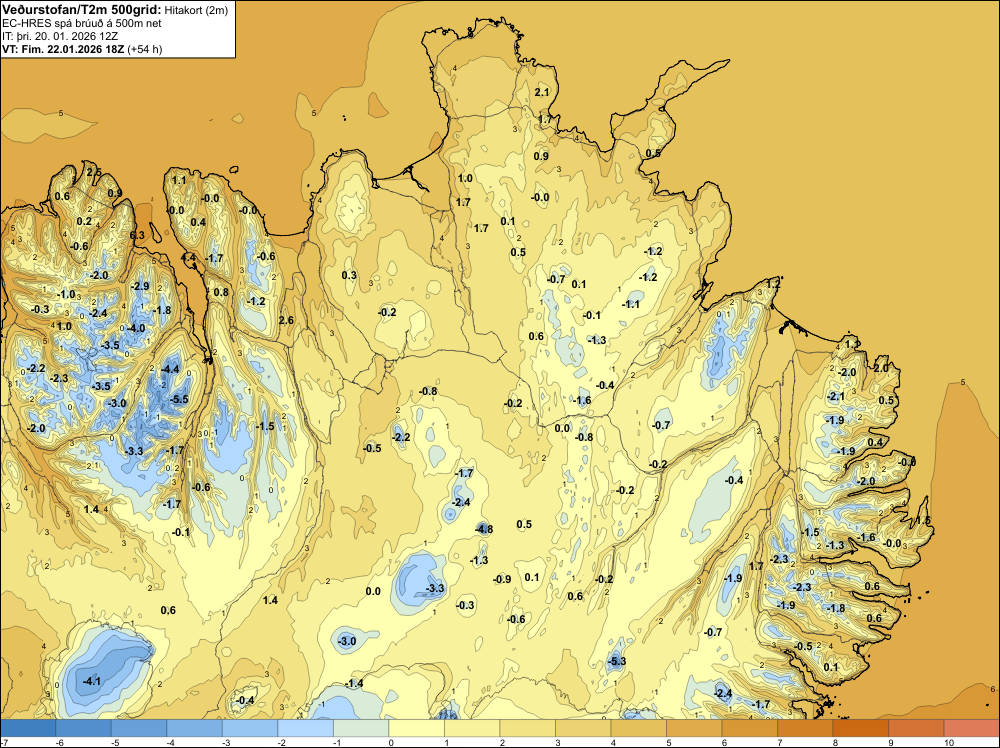Click the 'IT: þri. 20. 01. 2026 12Z' line
Viewport: 1000px width, 748px height.
tap(60, 36)
